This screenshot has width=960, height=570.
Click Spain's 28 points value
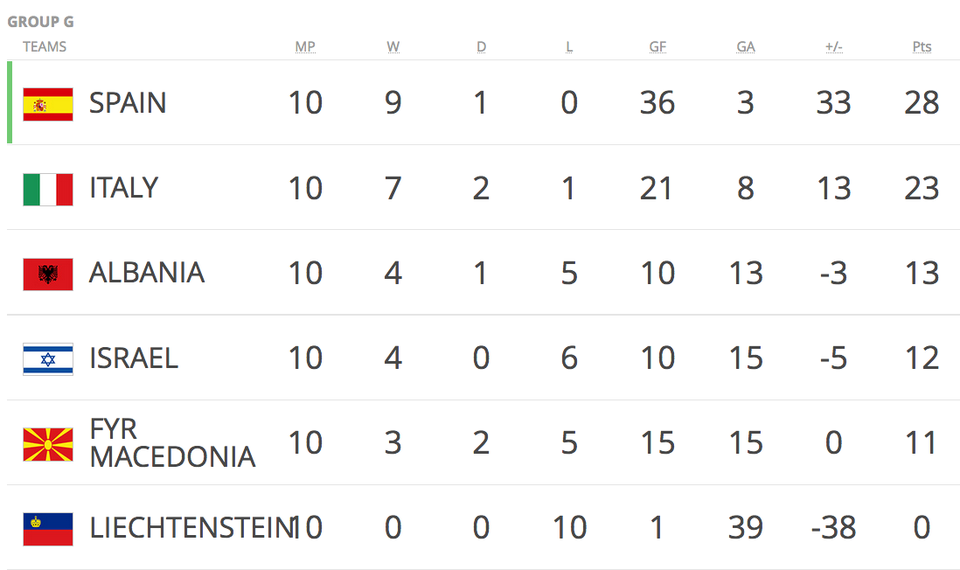pos(921,103)
